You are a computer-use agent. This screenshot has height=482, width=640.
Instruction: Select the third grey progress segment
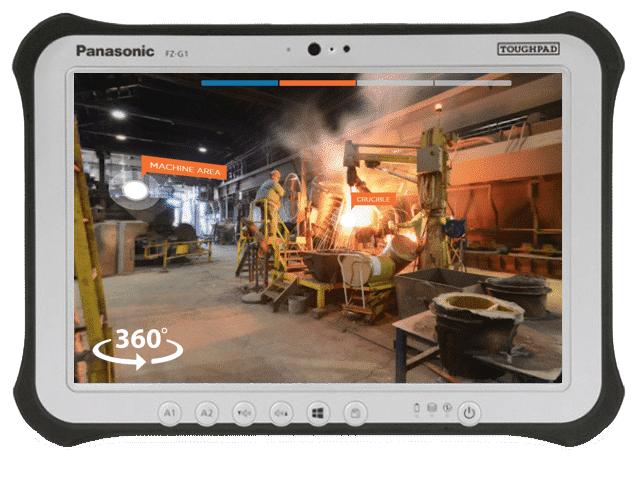pyautogui.click(x=395, y=83)
